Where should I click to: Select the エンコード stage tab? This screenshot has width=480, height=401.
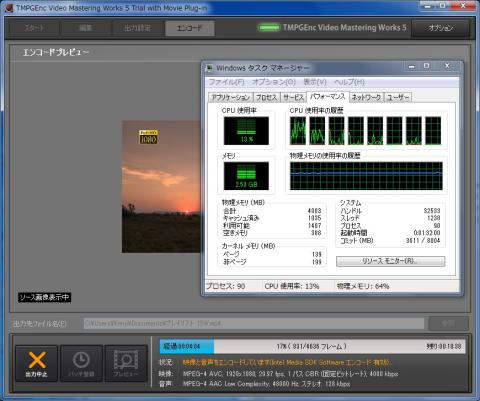pos(189,28)
